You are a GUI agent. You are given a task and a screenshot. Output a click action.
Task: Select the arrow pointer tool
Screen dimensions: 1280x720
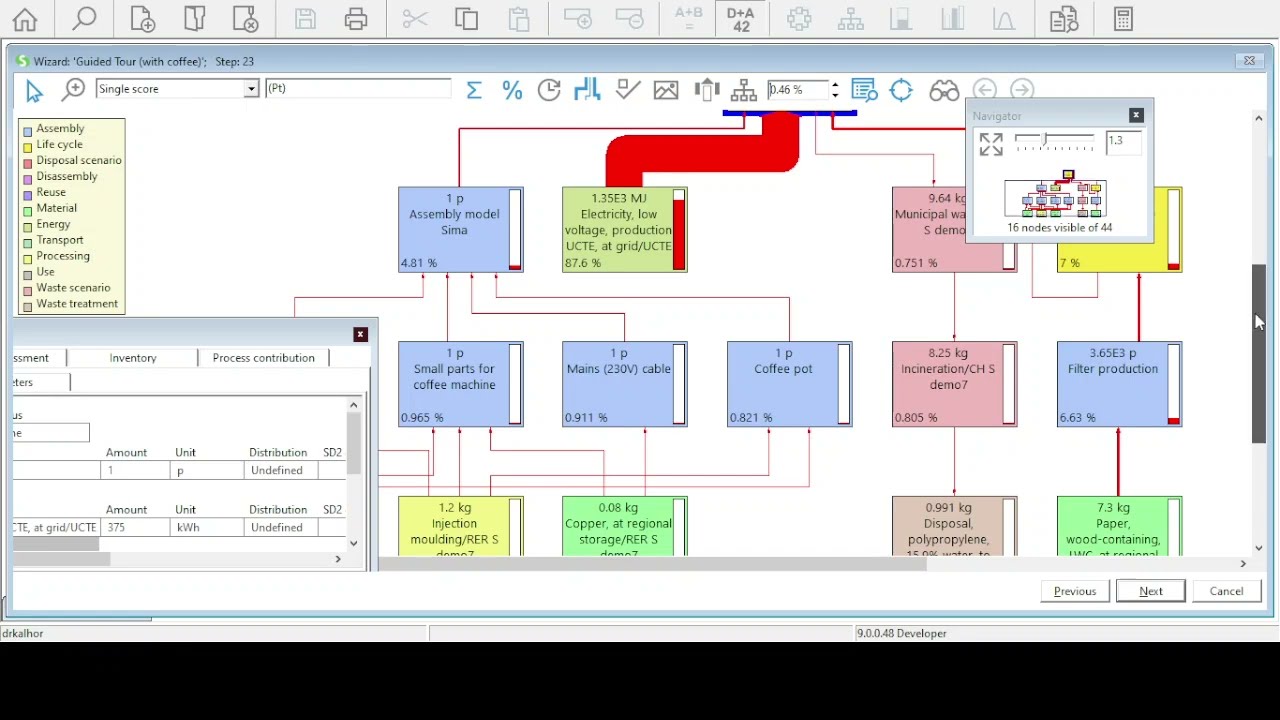click(x=34, y=91)
